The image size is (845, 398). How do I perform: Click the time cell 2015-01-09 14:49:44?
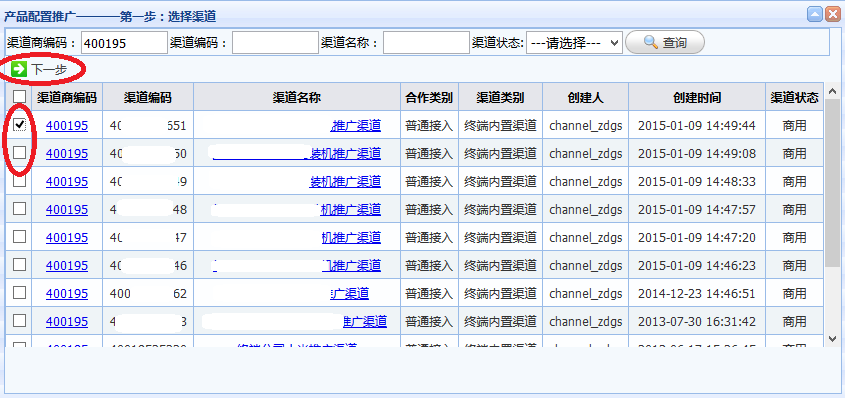click(x=697, y=125)
